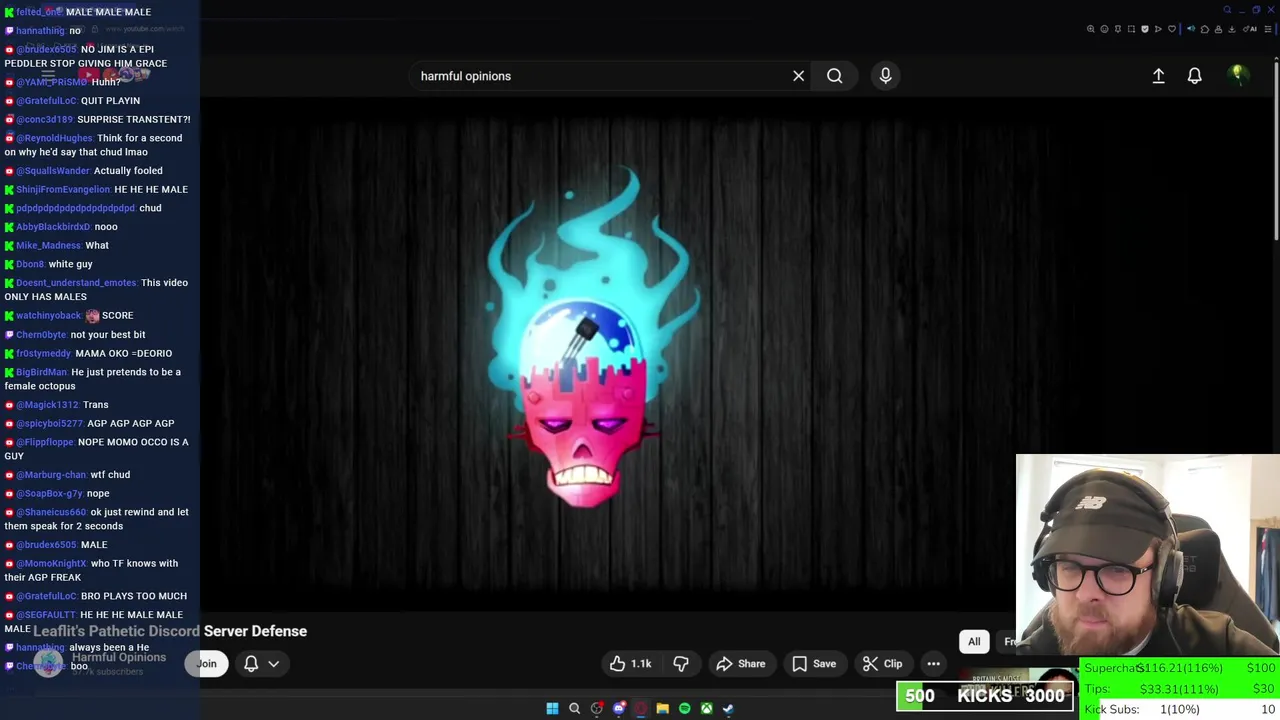Click the browser zoom magnifier toolbar icon
The width and height of the screenshot is (1280, 720).
click(1091, 29)
